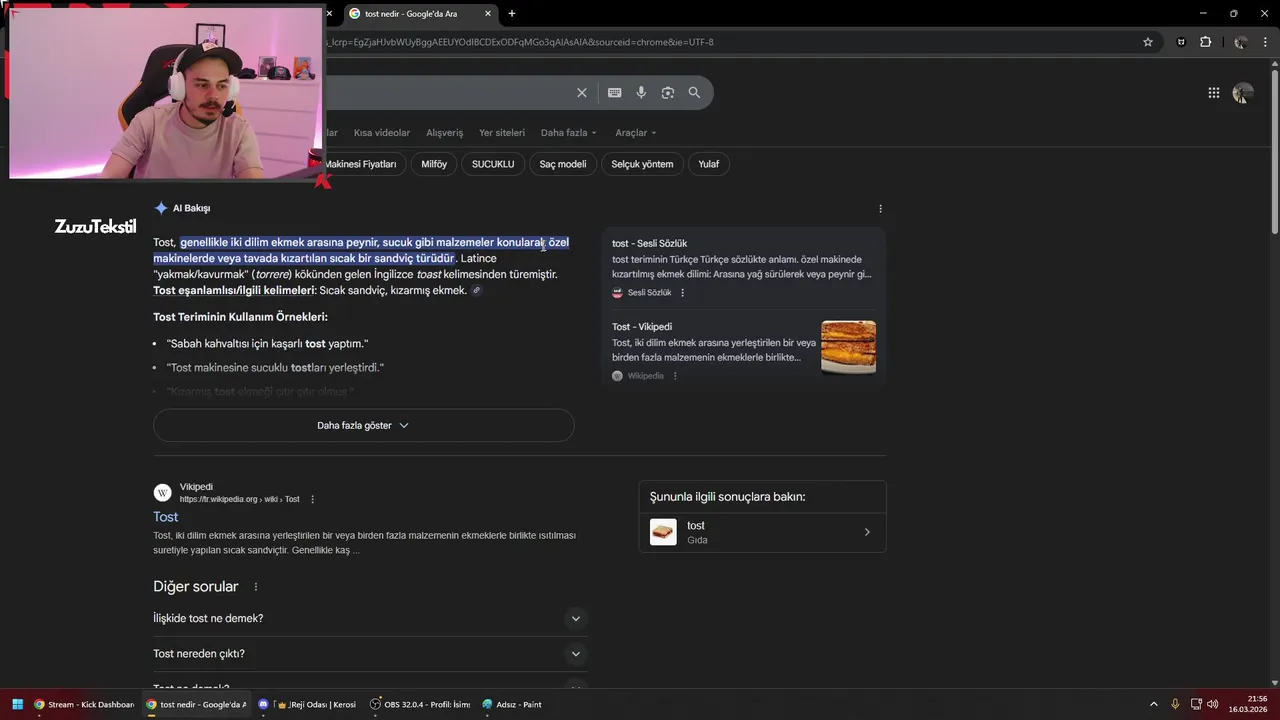
Task: Open the Google apps grid
Action: (x=1214, y=93)
